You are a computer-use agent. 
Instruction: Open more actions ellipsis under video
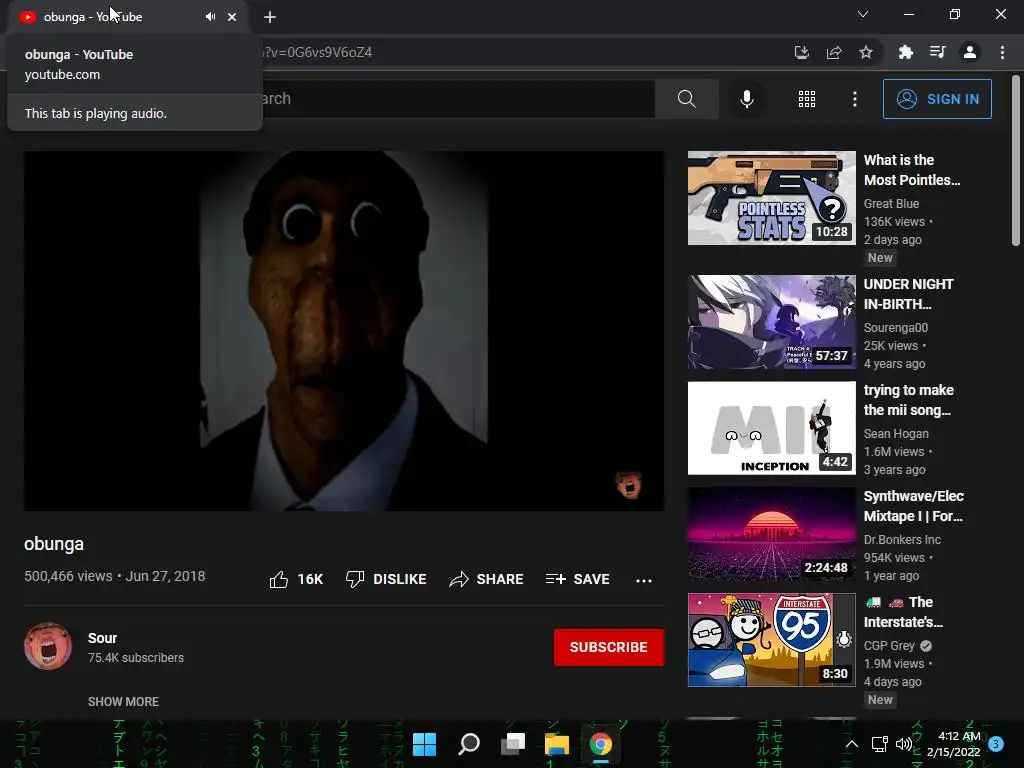[x=644, y=580]
